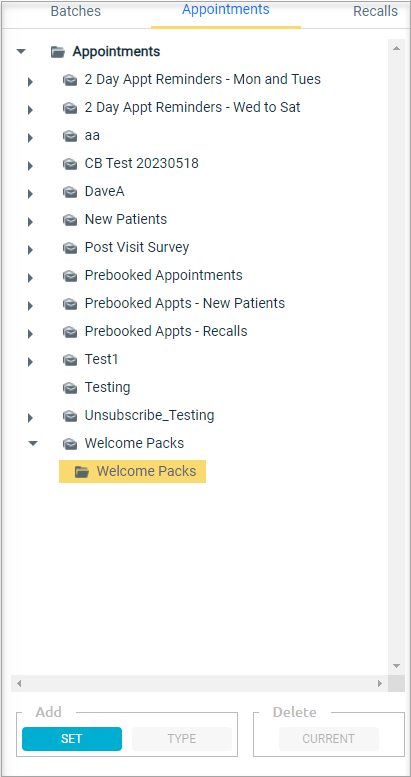This screenshot has height=777, width=411.
Task: Click the envelope icon next to Unsubscribe_Testing
Action: tap(70, 415)
